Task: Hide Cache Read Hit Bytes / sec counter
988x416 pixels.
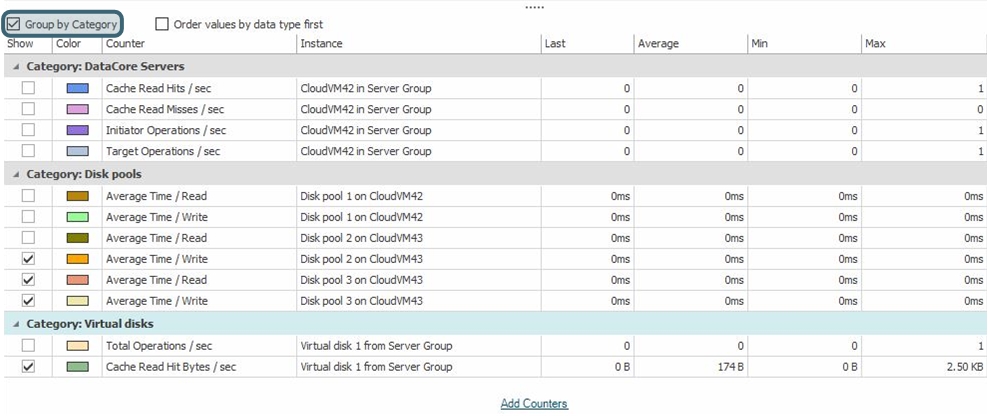Action: 28,367
